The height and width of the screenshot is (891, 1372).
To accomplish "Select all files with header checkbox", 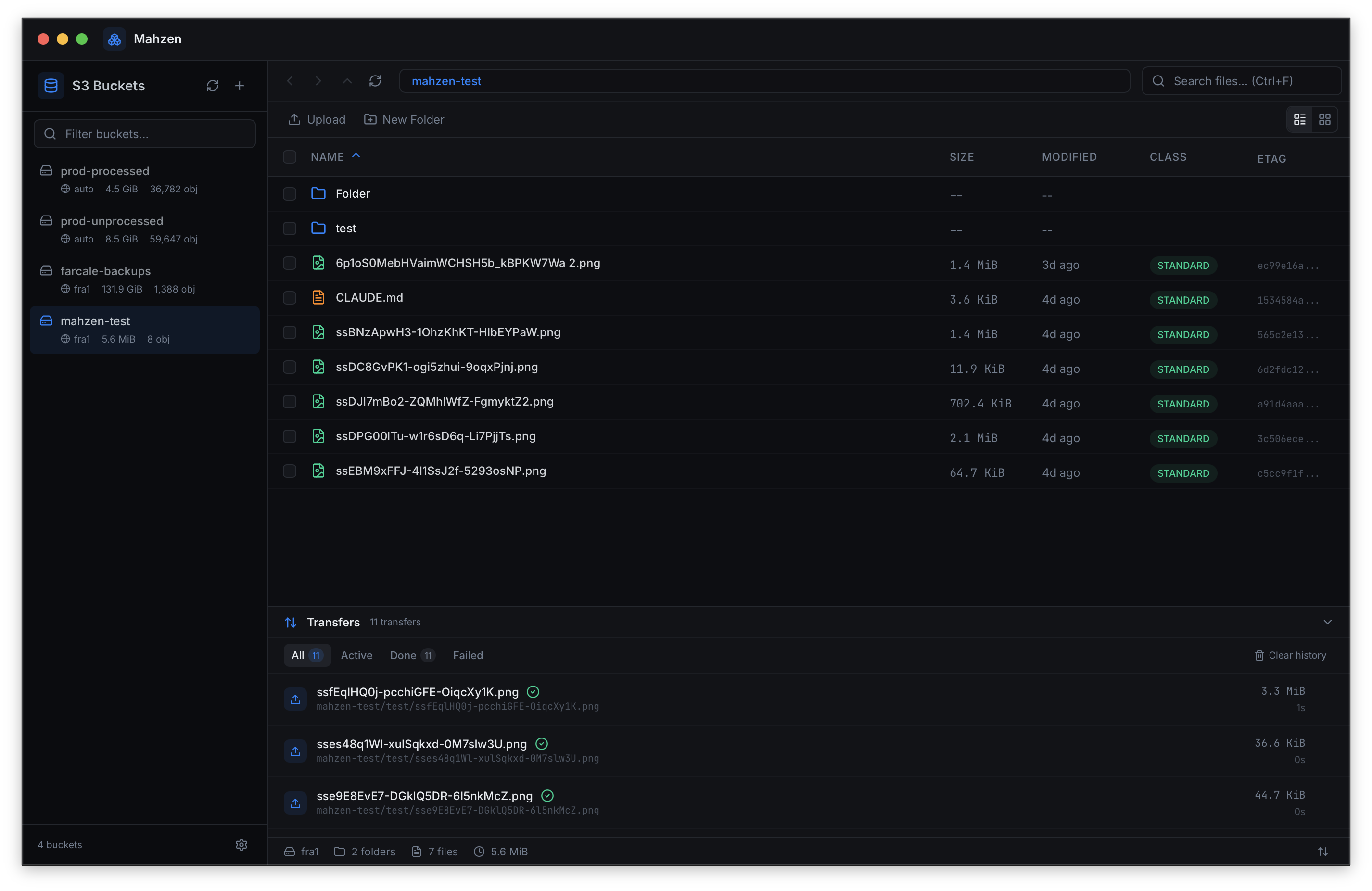I will coord(290,157).
